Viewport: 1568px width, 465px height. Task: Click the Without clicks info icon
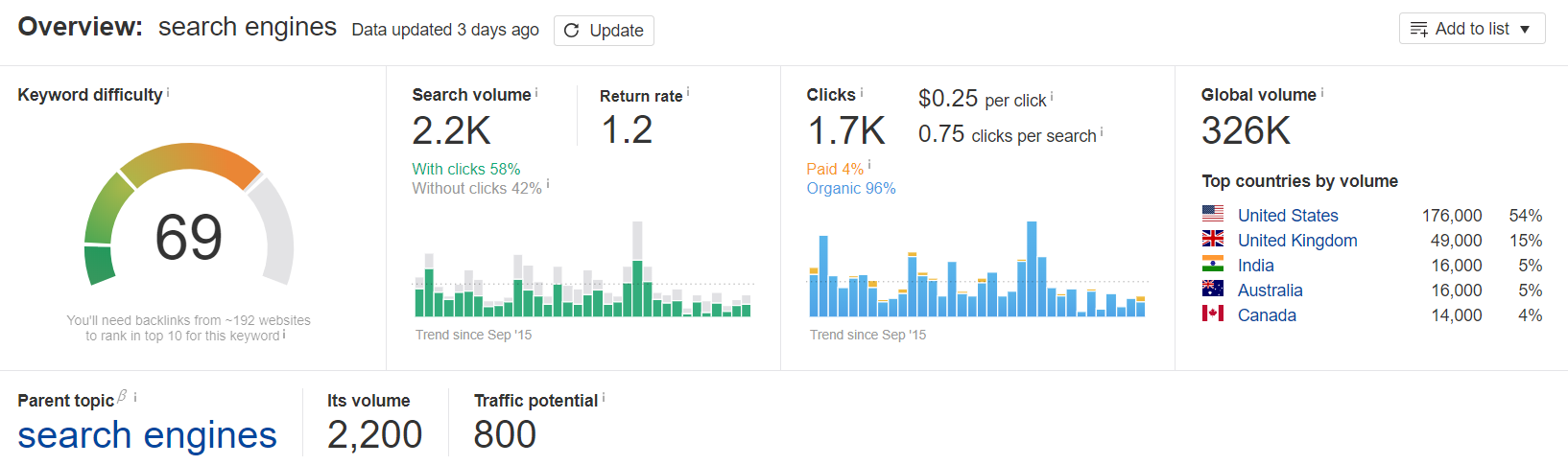(x=548, y=184)
